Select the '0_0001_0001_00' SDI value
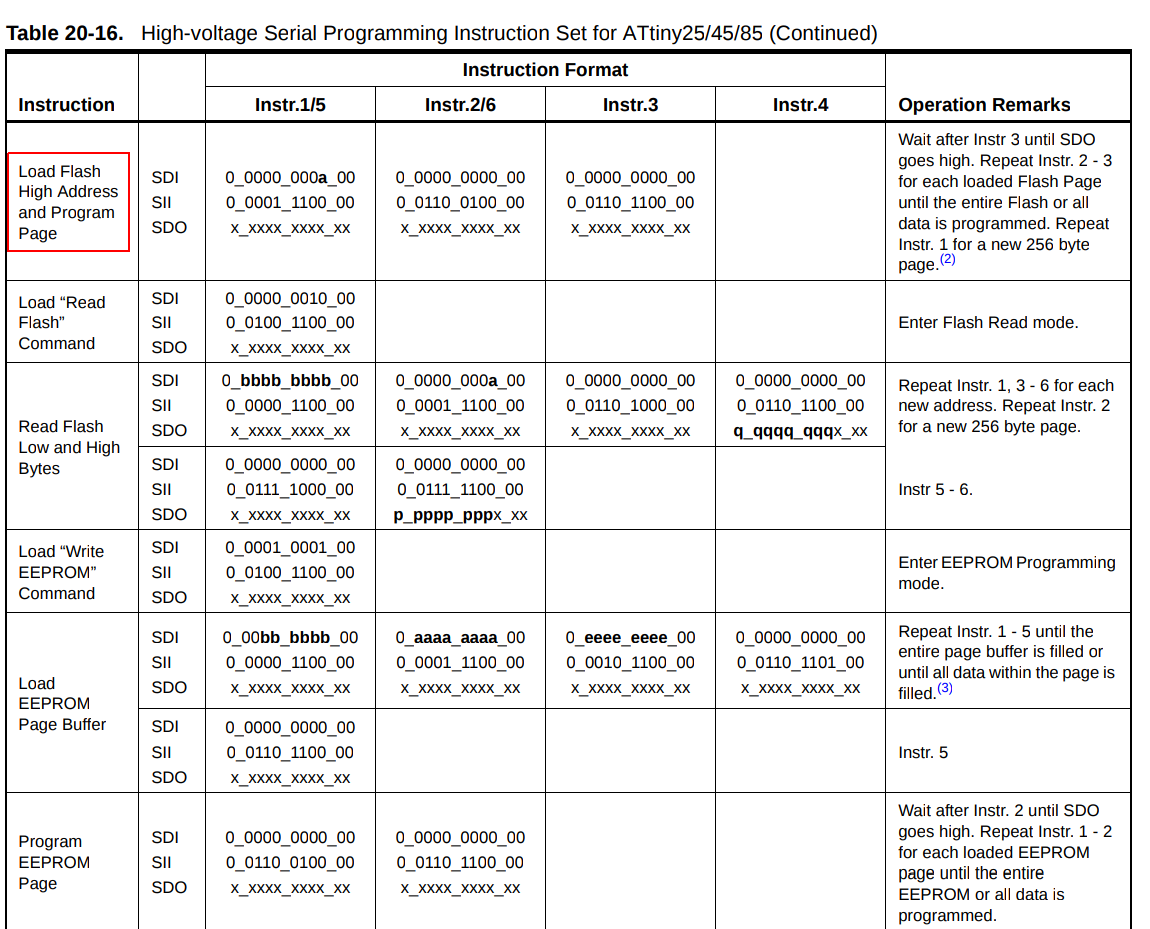Screen dimensions: 1150x929 [x=290, y=548]
